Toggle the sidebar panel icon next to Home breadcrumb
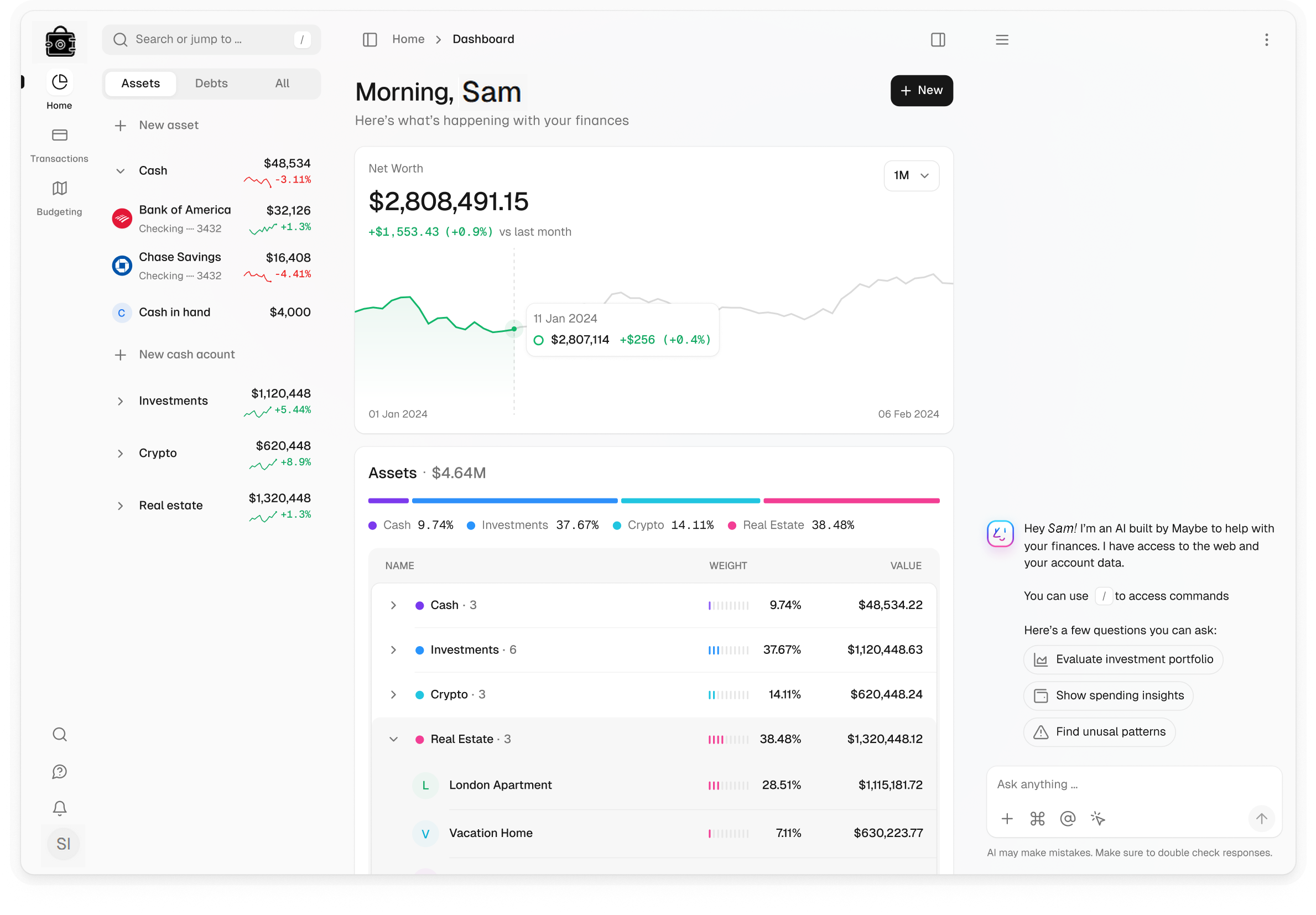This screenshot has width=1316, height=915. (x=370, y=39)
